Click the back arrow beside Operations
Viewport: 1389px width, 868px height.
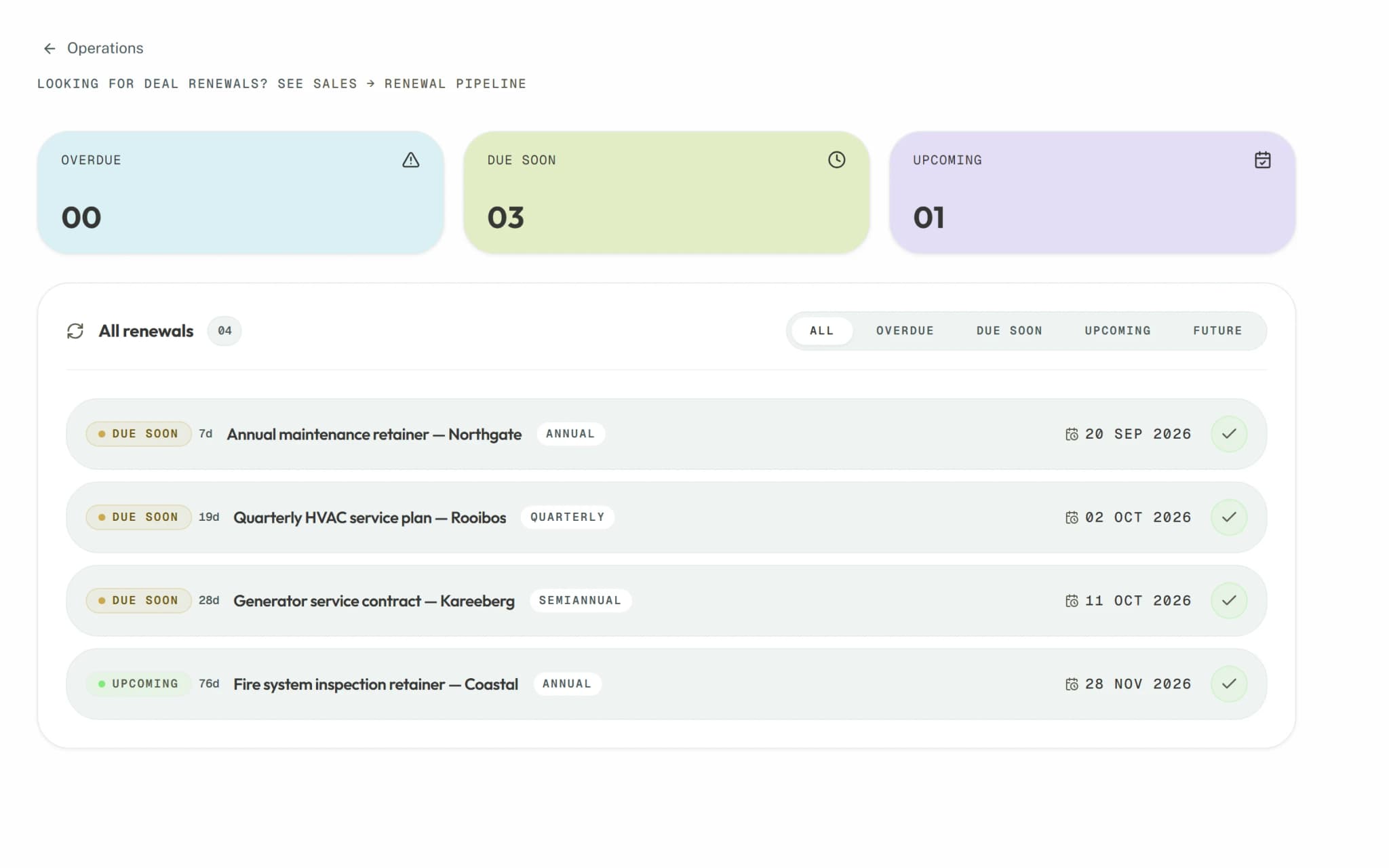50,48
